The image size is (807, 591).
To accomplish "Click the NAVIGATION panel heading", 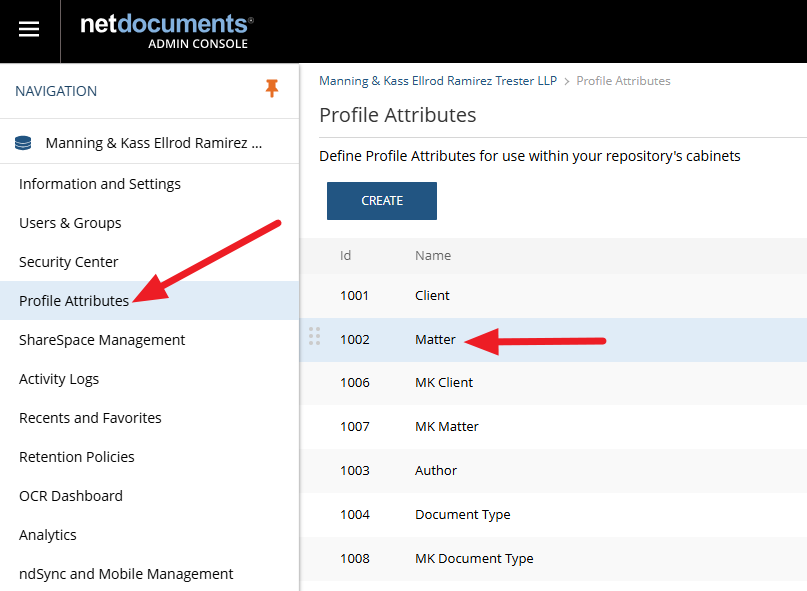I will pyautogui.click(x=56, y=91).
